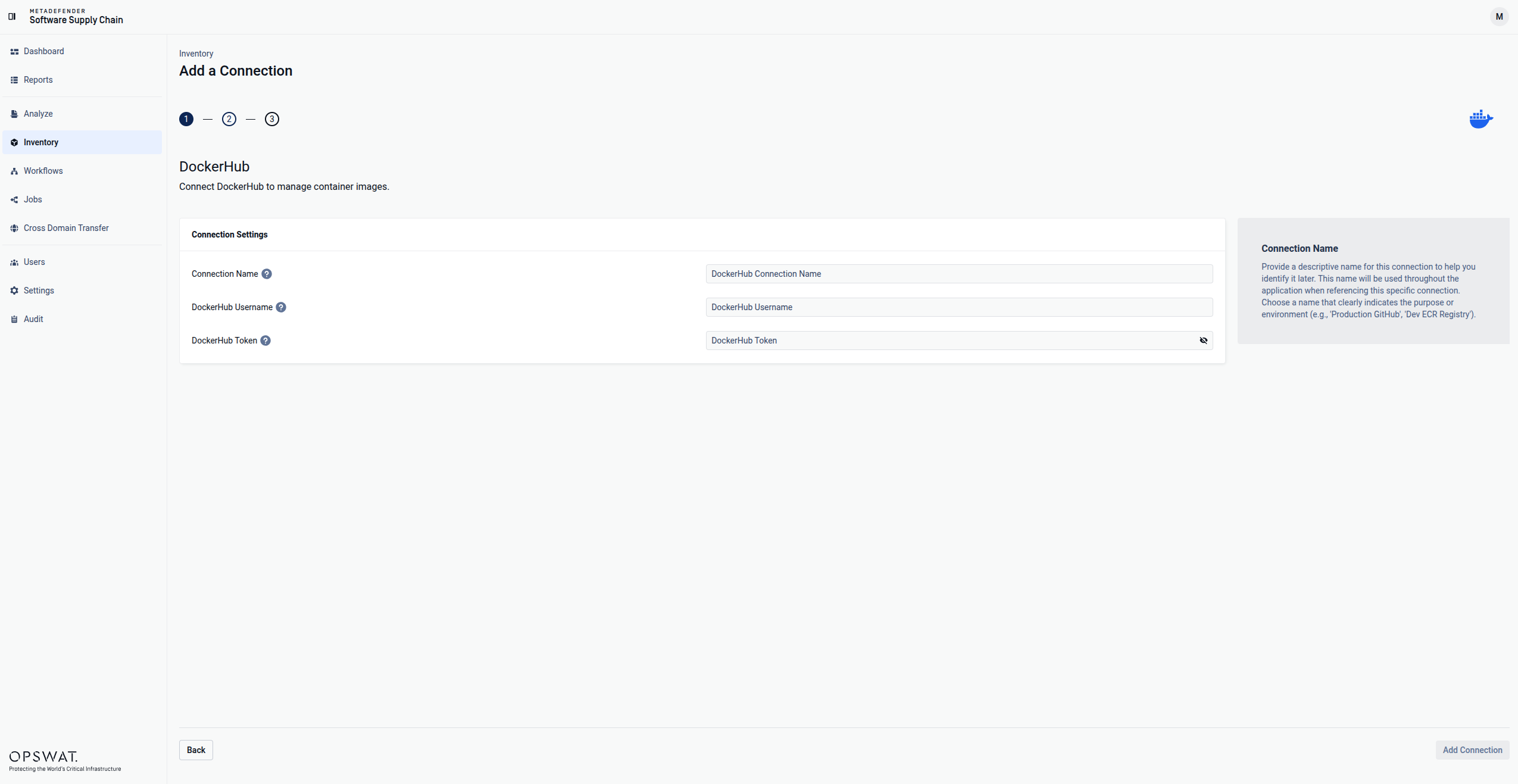The height and width of the screenshot is (784, 1518).
Task: Click the DockerHub Username field label
Action: [x=232, y=307]
